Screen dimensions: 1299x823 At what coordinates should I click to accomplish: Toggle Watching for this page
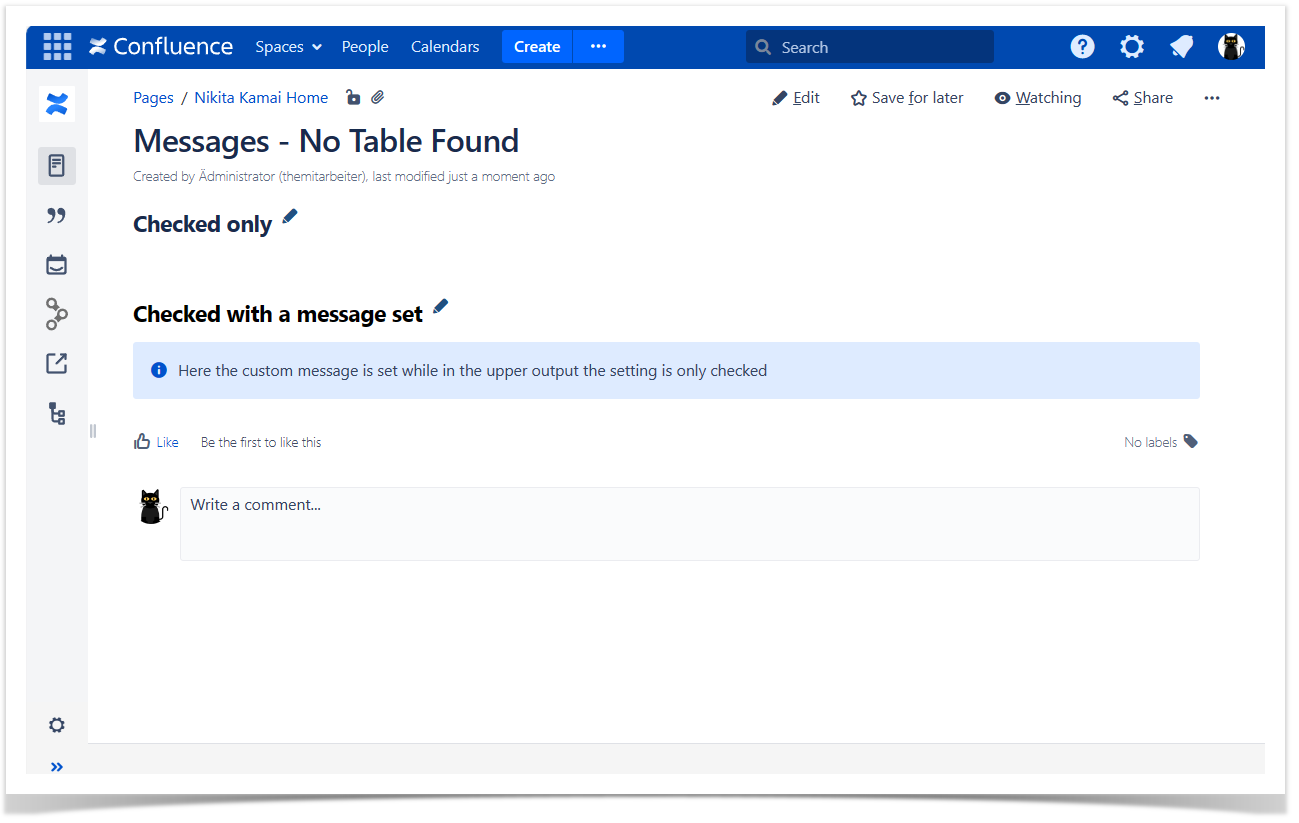[1038, 98]
